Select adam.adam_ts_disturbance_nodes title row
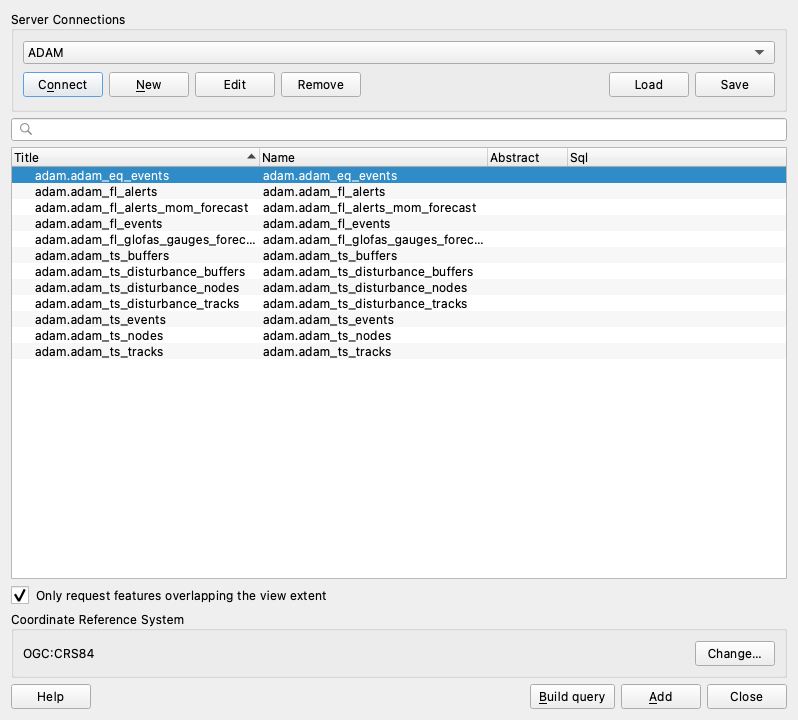 point(137,287)
